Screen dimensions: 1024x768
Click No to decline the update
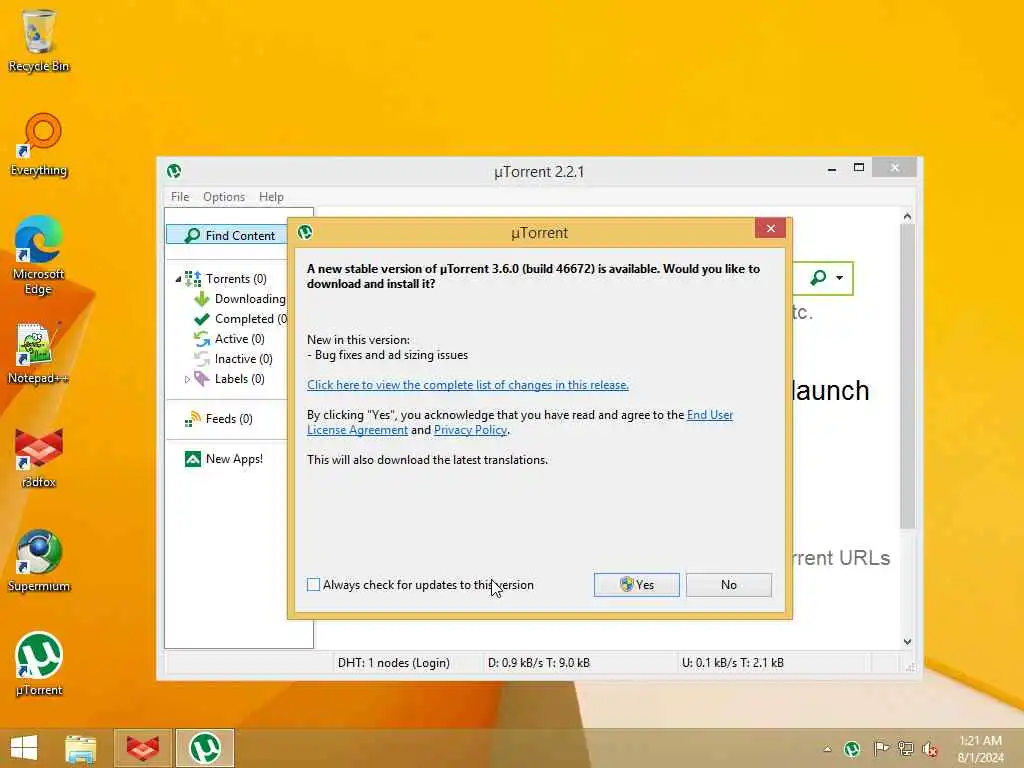click(x=729, y=584)
